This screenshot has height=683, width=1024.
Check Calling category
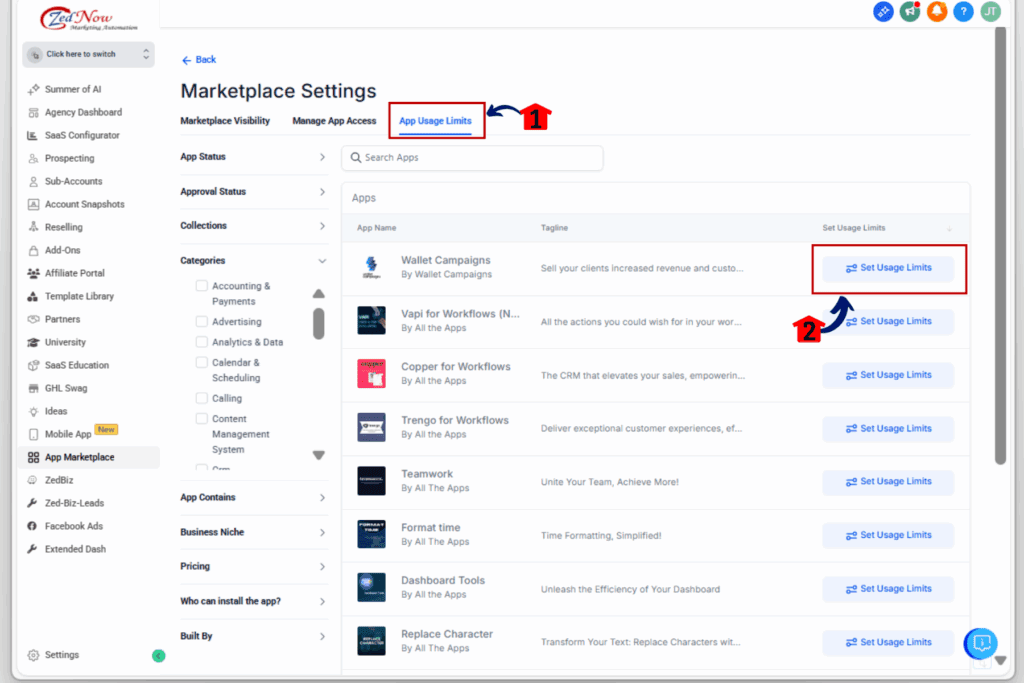pyautogui.click(x=202, y=398)
